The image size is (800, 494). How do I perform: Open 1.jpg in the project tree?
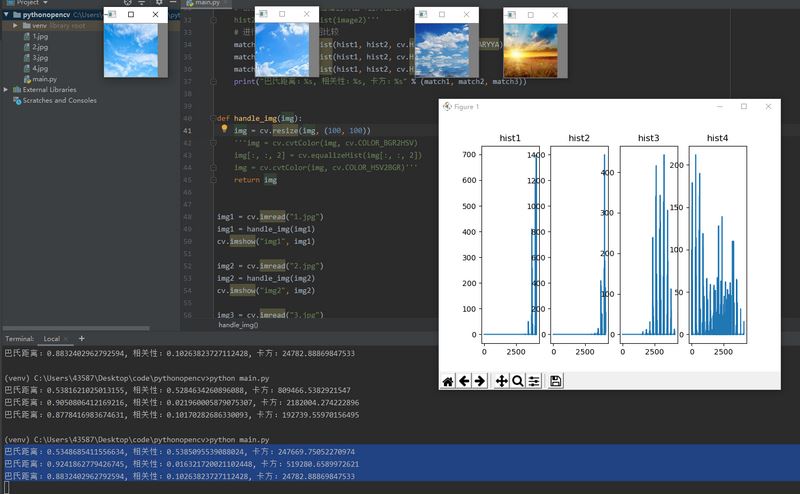(40, 36)
